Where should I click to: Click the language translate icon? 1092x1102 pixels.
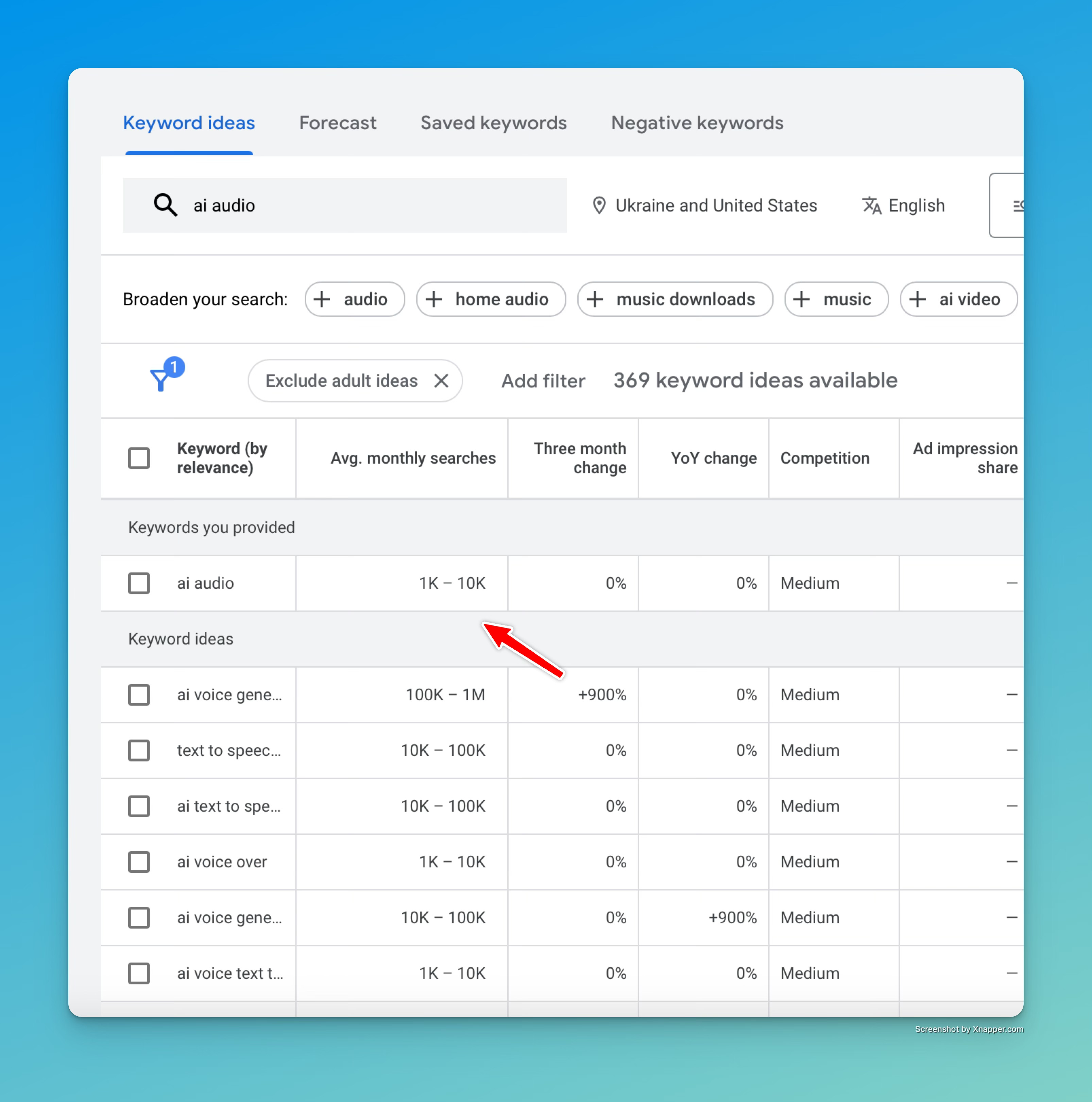tap(871, 205)
